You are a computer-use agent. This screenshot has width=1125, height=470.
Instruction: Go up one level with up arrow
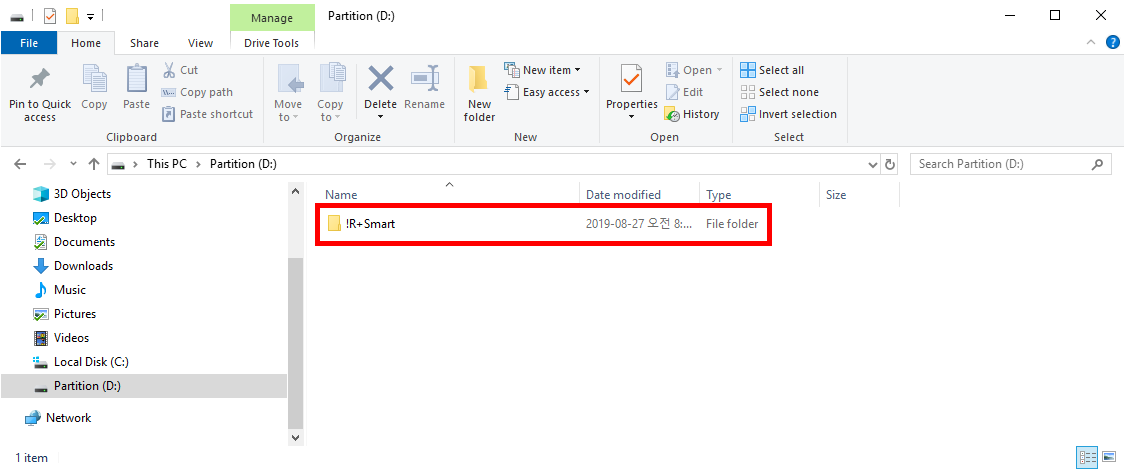tap(93, 164)
